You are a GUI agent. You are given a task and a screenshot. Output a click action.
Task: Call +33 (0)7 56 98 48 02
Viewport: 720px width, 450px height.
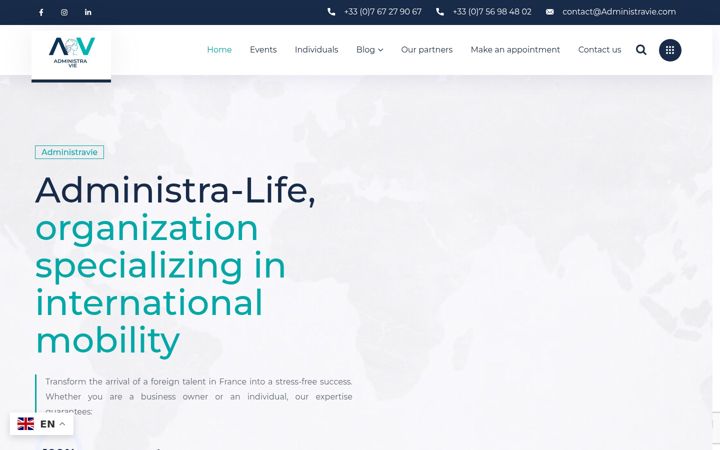(x=492, y=12)
